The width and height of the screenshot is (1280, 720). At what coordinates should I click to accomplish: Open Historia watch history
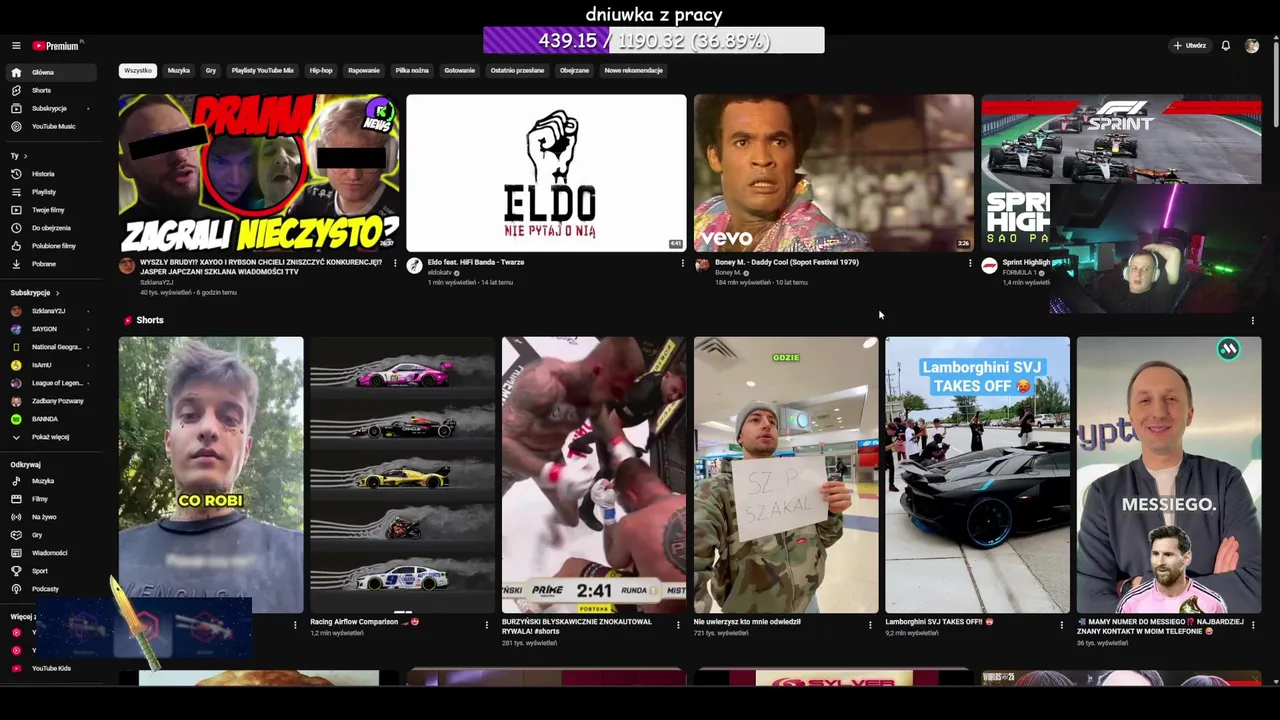point(52,174)
